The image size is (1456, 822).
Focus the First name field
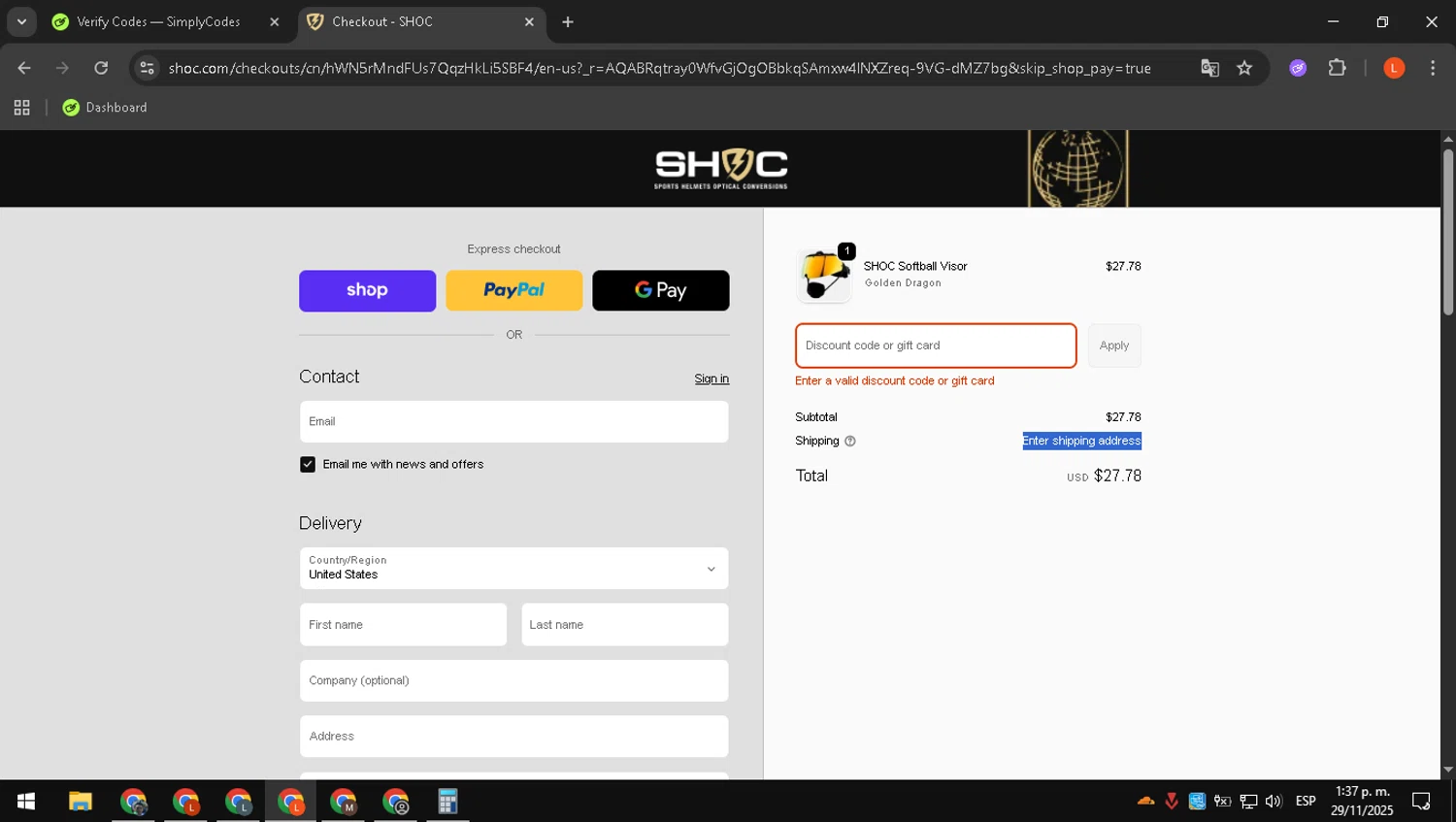(x=403, y=625)
